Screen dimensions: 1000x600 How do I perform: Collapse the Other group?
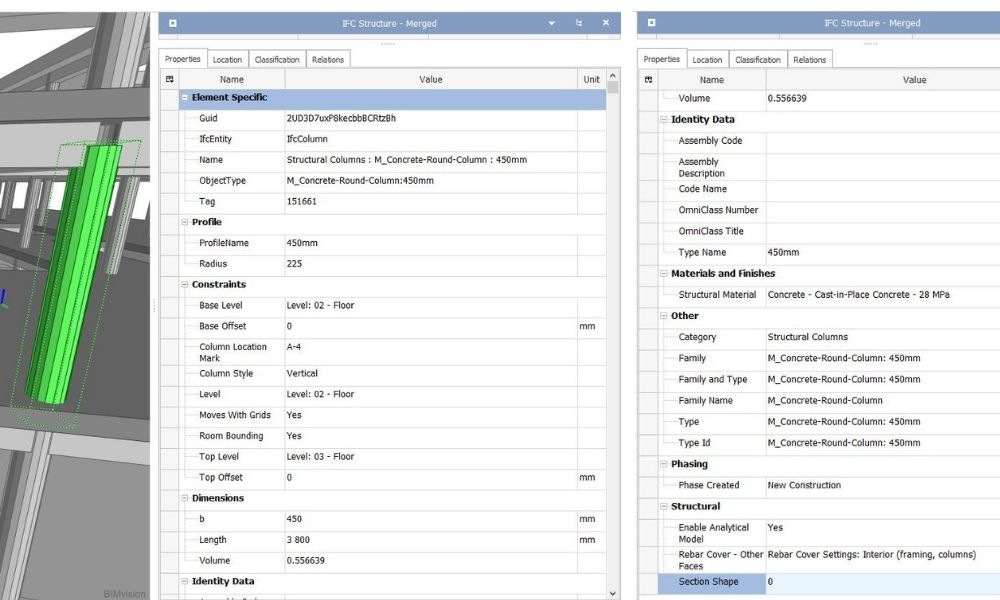click(x=663, y=316)
